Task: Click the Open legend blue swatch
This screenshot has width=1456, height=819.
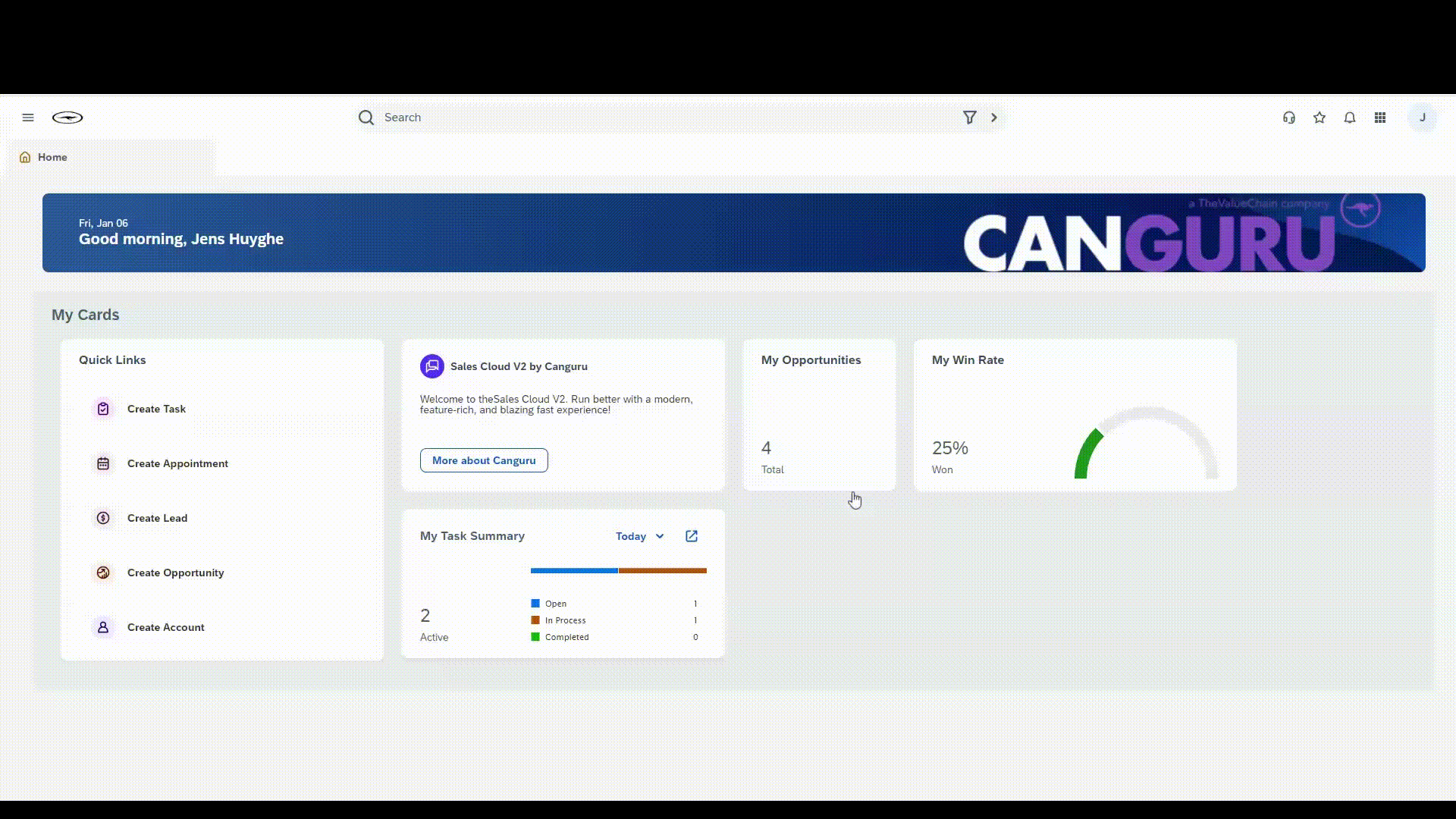Action: click(535, 604)
